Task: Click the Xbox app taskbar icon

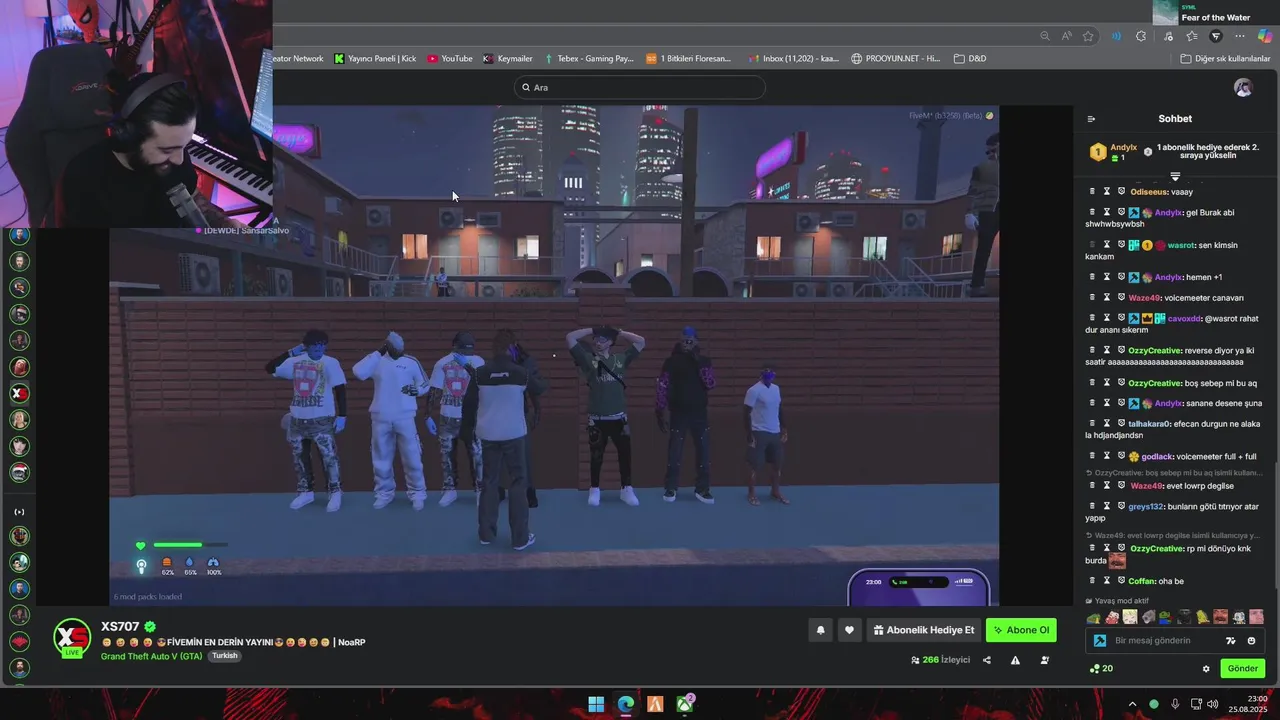Action: pyautogui.click(x=685, y=704)
